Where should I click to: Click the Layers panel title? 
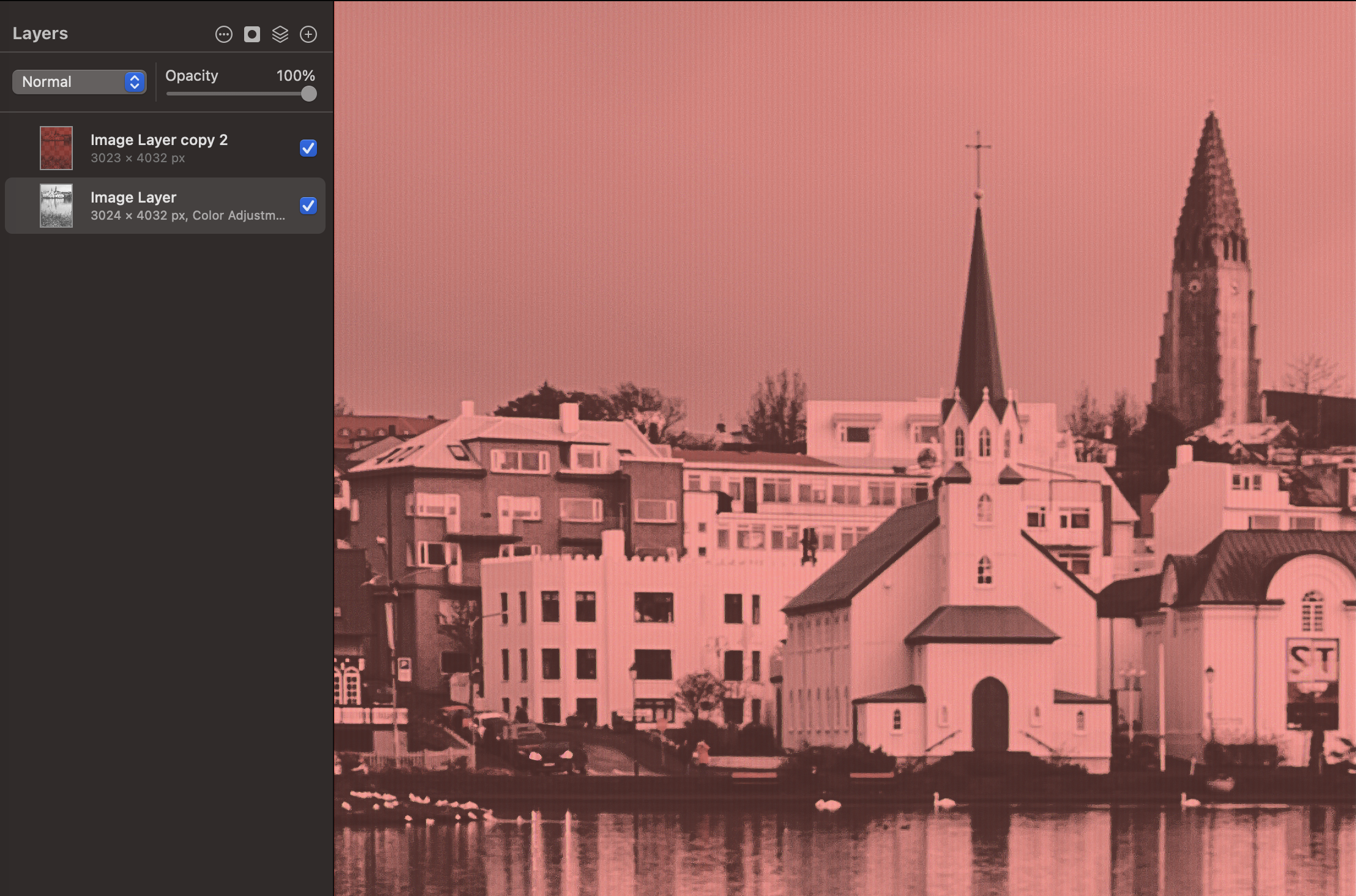(40, 33)
